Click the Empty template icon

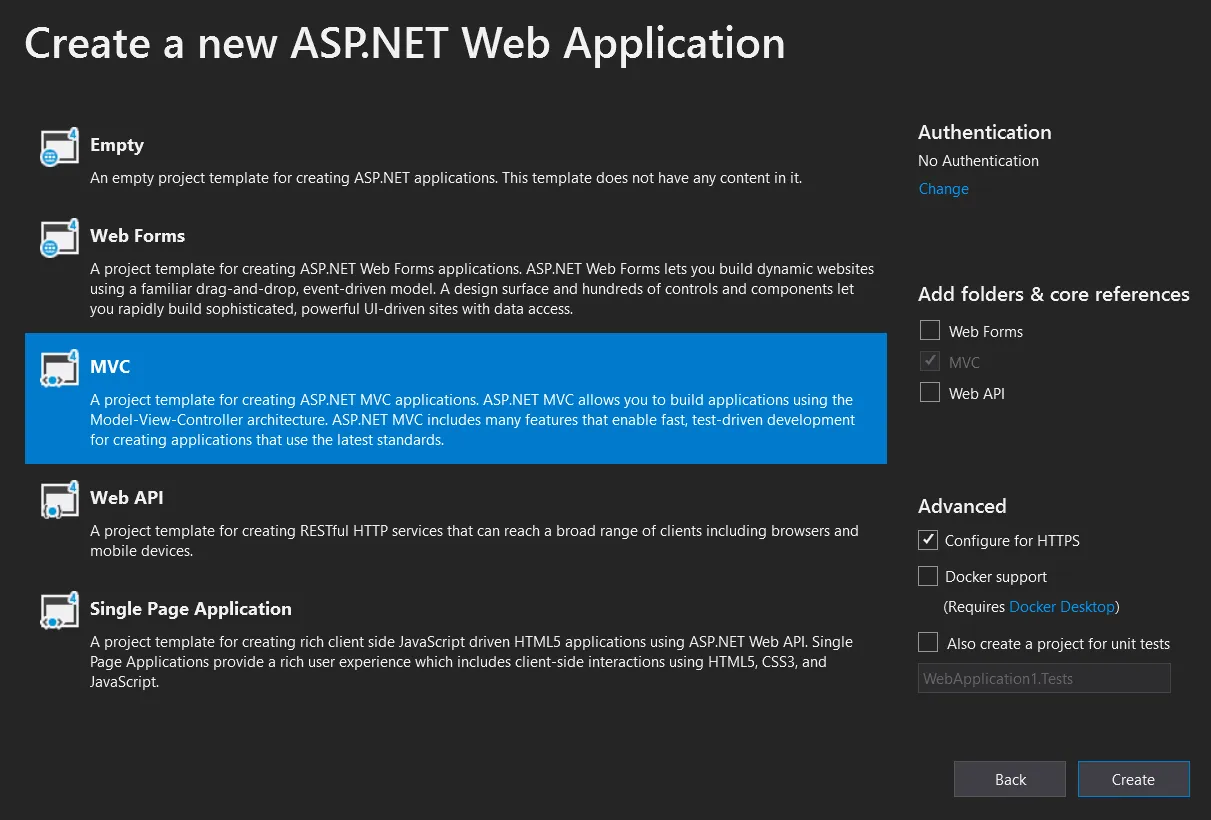(x=59, y=147)
